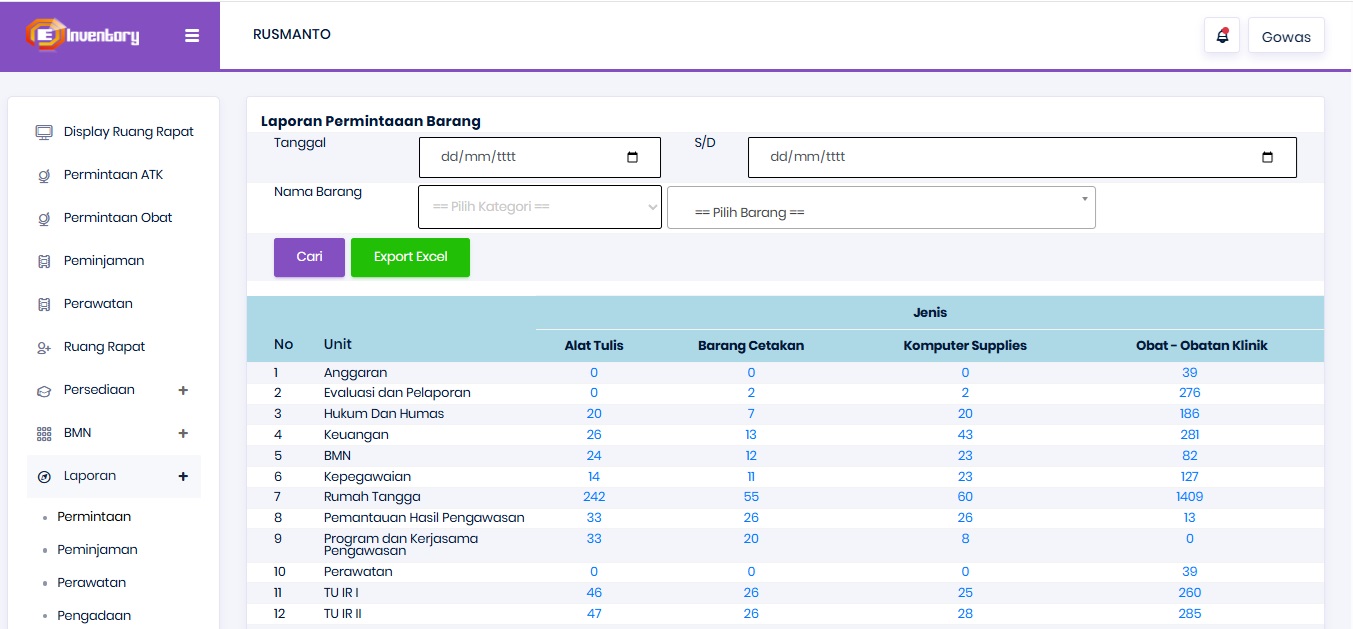Click the Ruang Rapat user-plus icon

pos(44,347)
